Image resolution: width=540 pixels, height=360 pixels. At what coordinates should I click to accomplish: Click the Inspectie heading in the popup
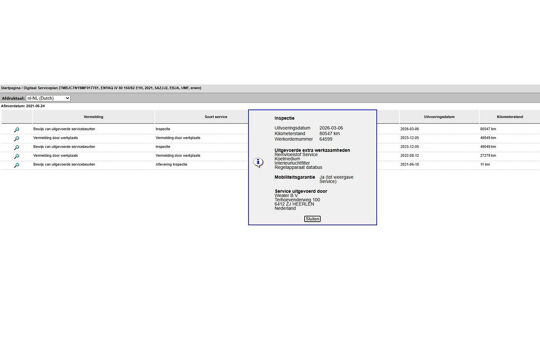coord(284,118)
